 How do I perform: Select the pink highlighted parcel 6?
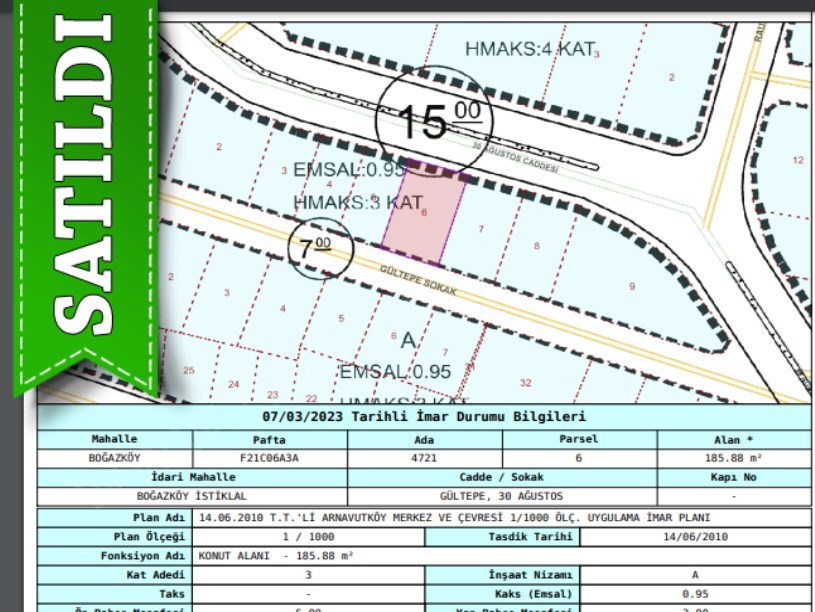click(425, 212)
